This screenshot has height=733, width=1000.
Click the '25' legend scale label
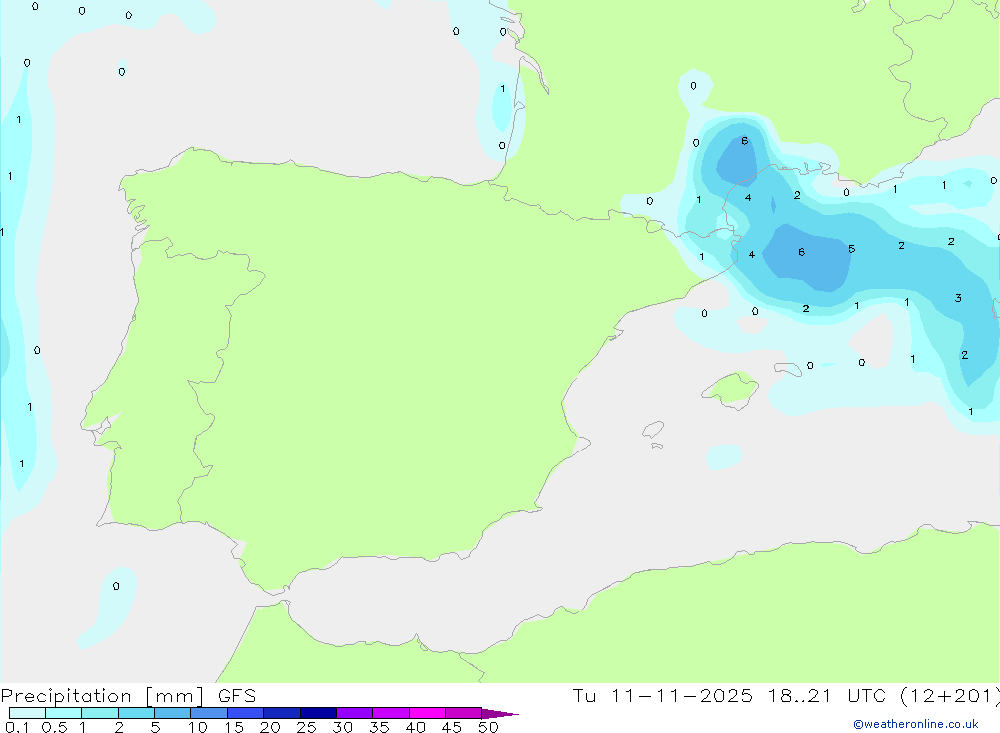coord(307,727)
